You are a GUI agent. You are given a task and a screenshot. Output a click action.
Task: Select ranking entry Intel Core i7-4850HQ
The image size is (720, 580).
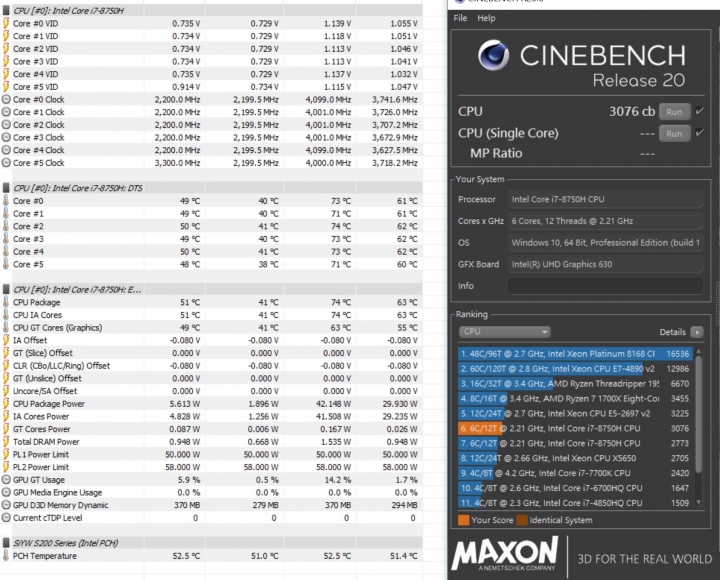(575, 503)
